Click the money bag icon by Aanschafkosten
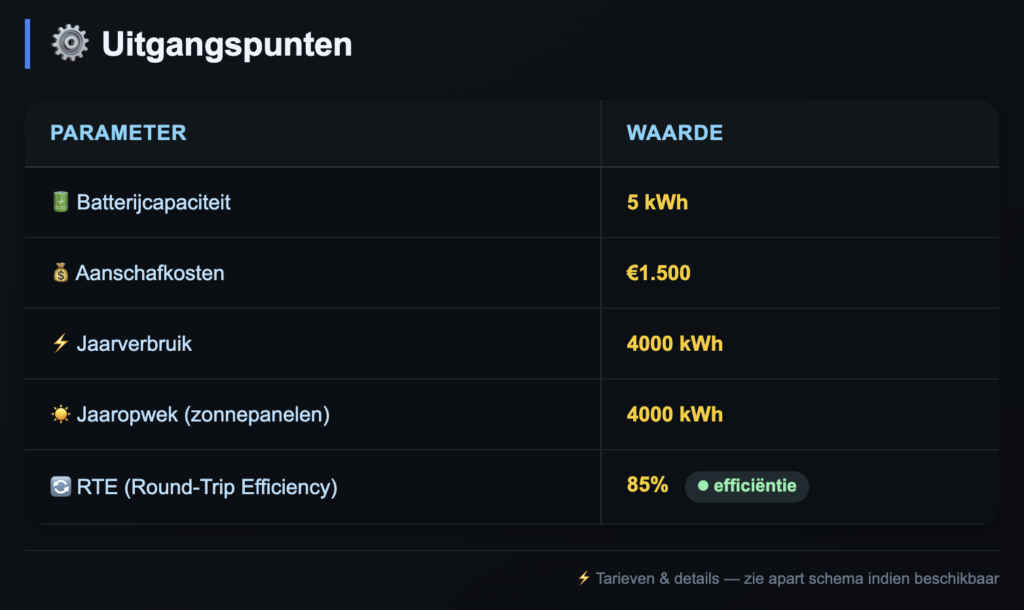Screen dimensions: 1024x610 [x=60, y=273]
